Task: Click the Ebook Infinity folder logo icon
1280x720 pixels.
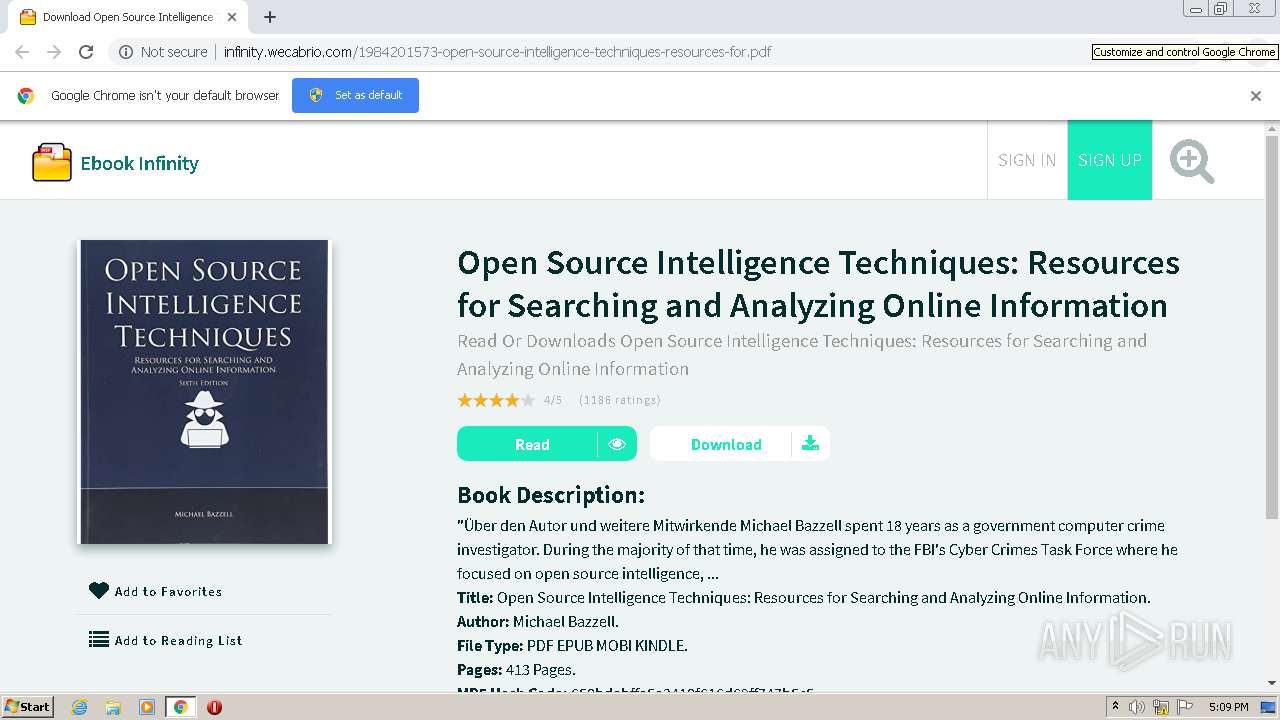Action: pos(52,162)
